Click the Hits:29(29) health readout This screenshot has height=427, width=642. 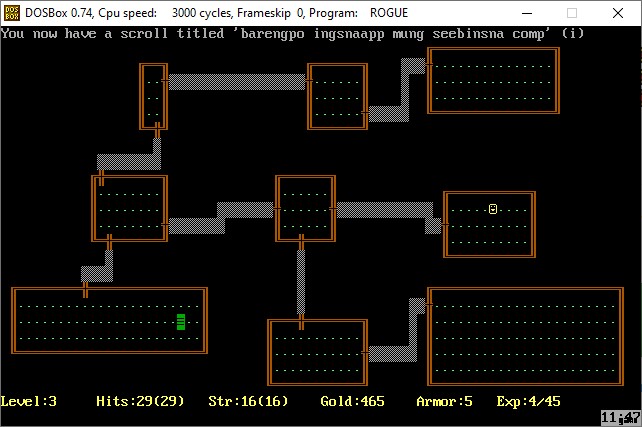(140, 401)
